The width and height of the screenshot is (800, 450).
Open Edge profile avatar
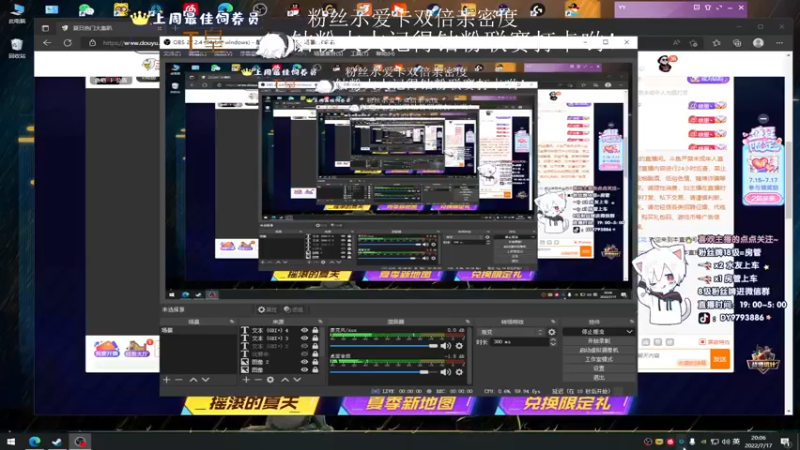[x=758, y=43]
